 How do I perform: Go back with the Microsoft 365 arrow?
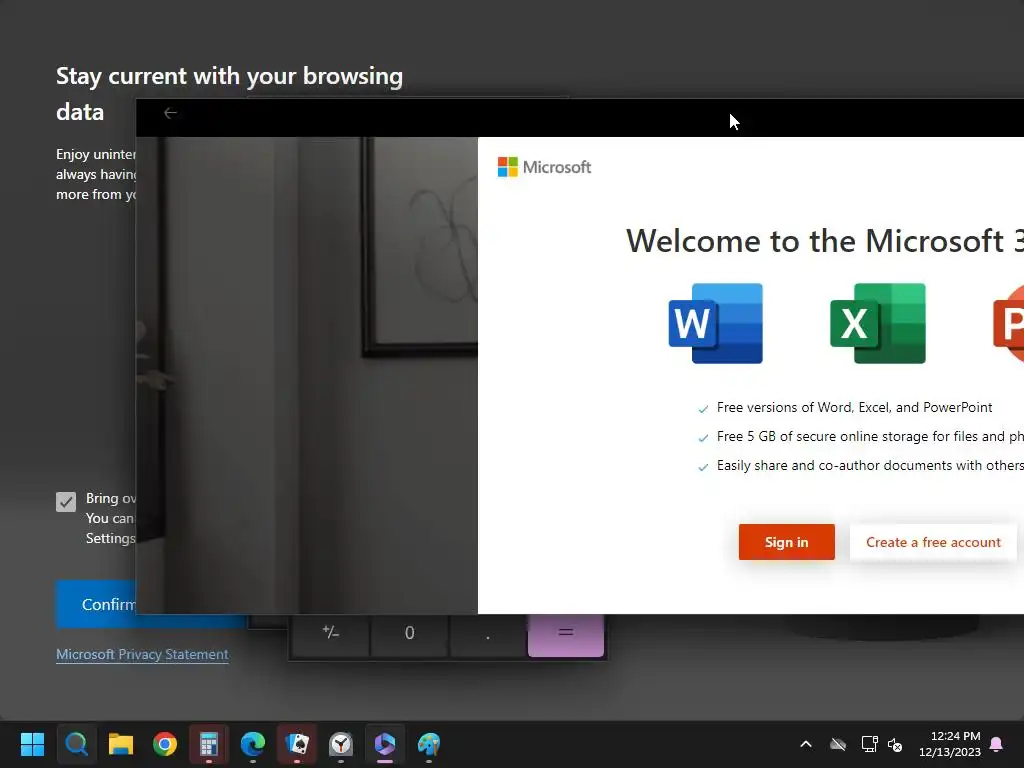pyautogui.click(x=170, y=113)
